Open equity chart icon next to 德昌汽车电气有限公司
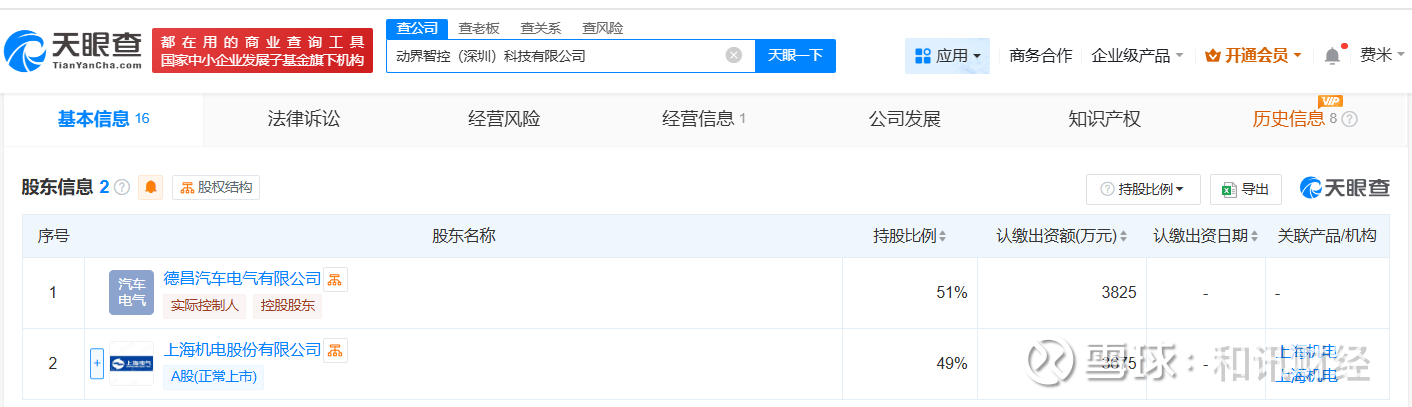 (x=336, y=279)
